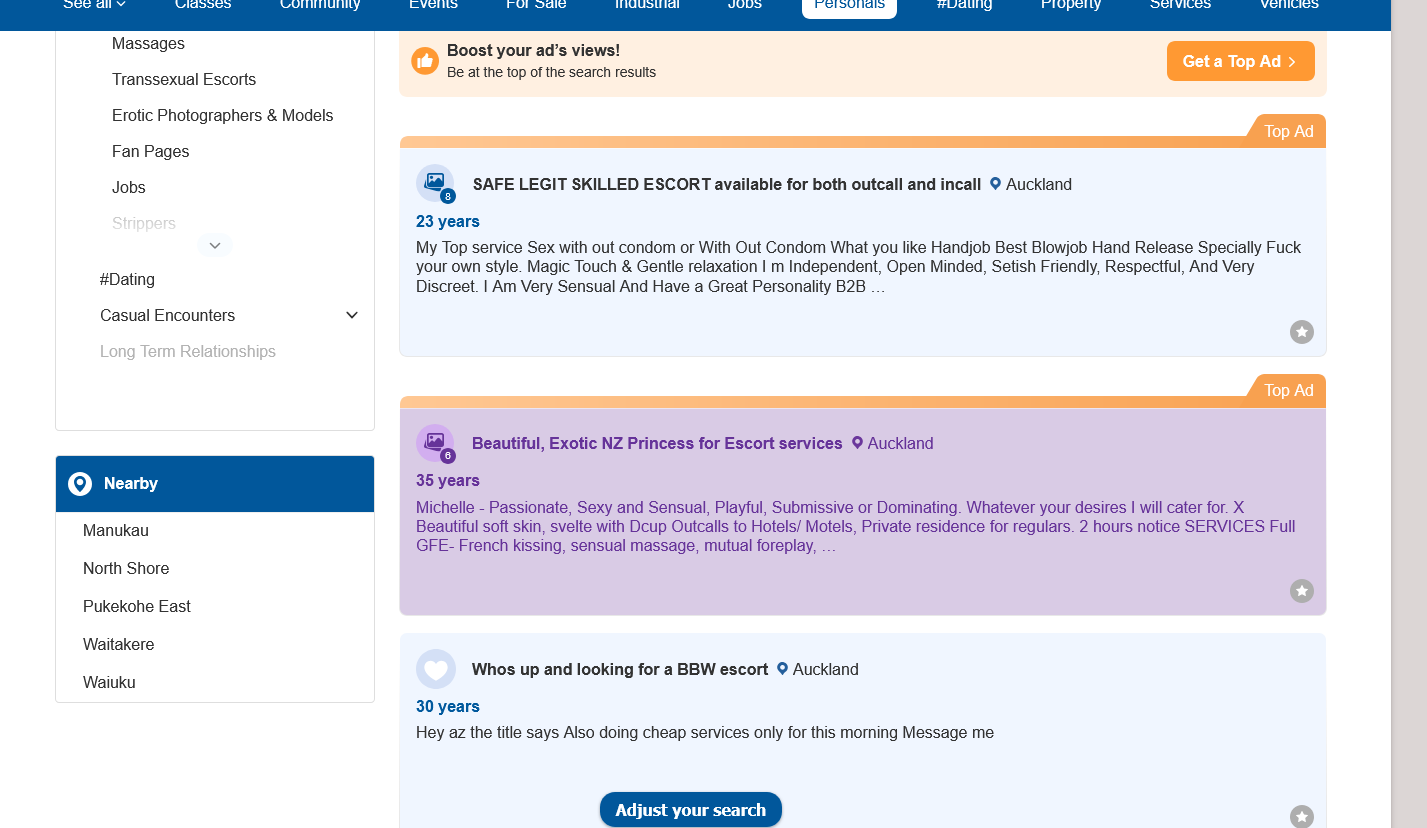
Task: Click heart icon on BBW escort ad
Action: (435, 669)
